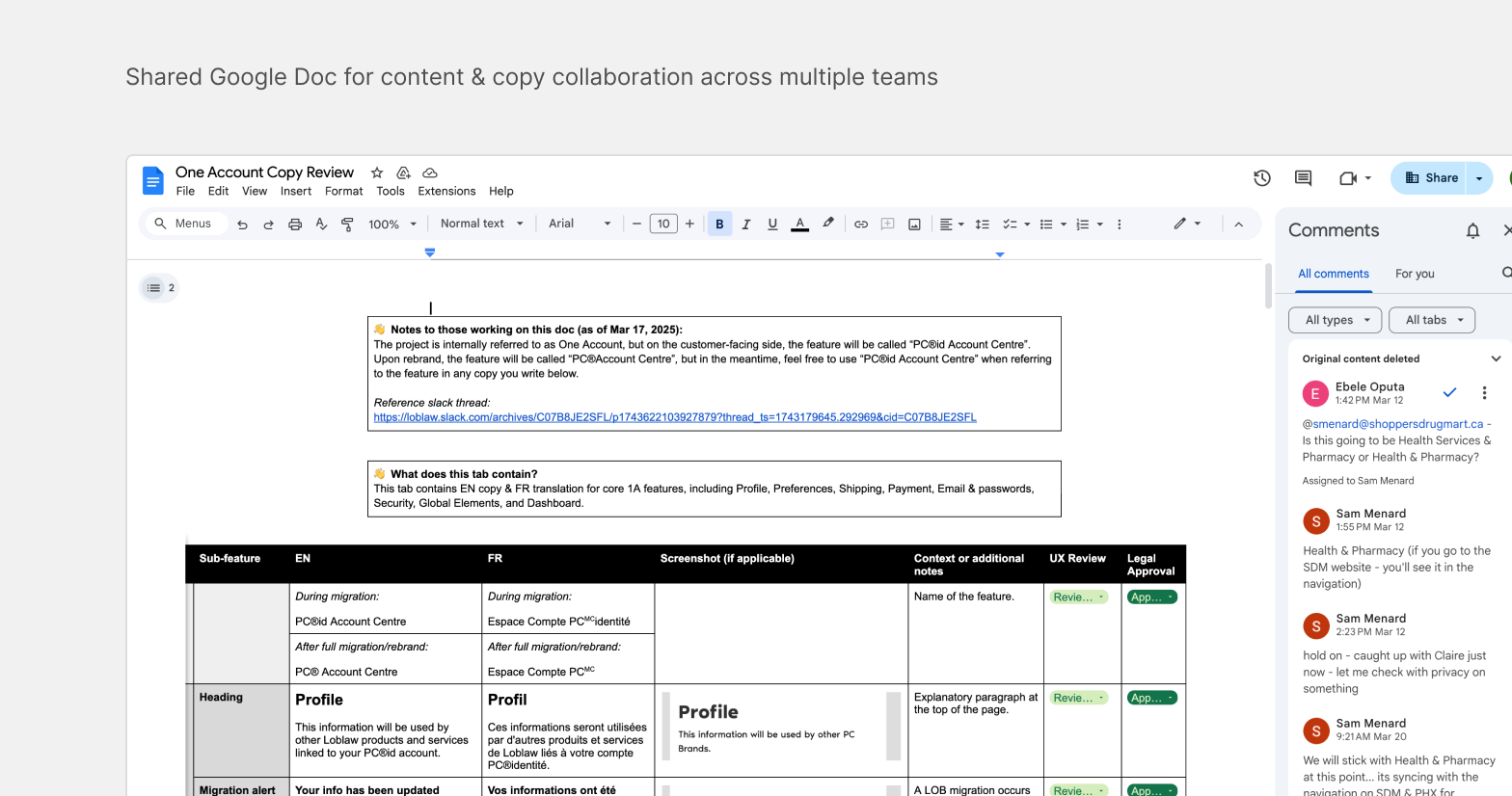Open the numbered list dropdown

coord(1090,224)
